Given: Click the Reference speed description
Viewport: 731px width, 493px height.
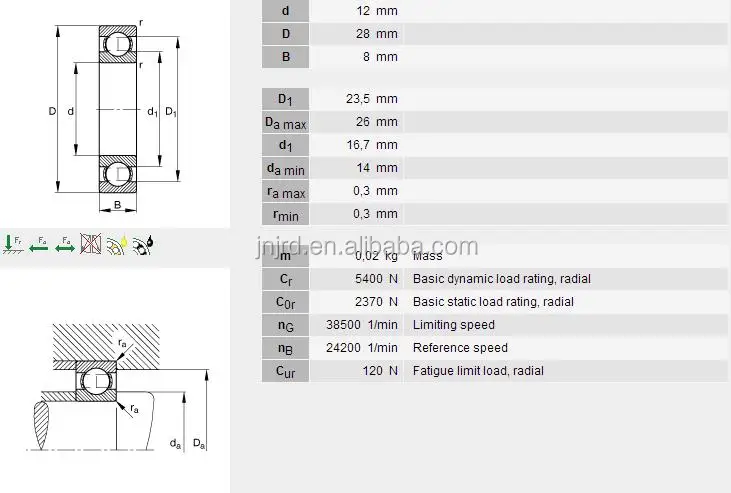Looking at the screenshot, I should tap(460, 348).
